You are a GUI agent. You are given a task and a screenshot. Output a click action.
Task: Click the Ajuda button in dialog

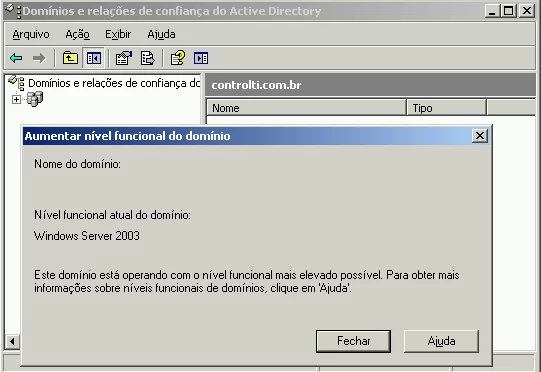[x=441, y=341]
